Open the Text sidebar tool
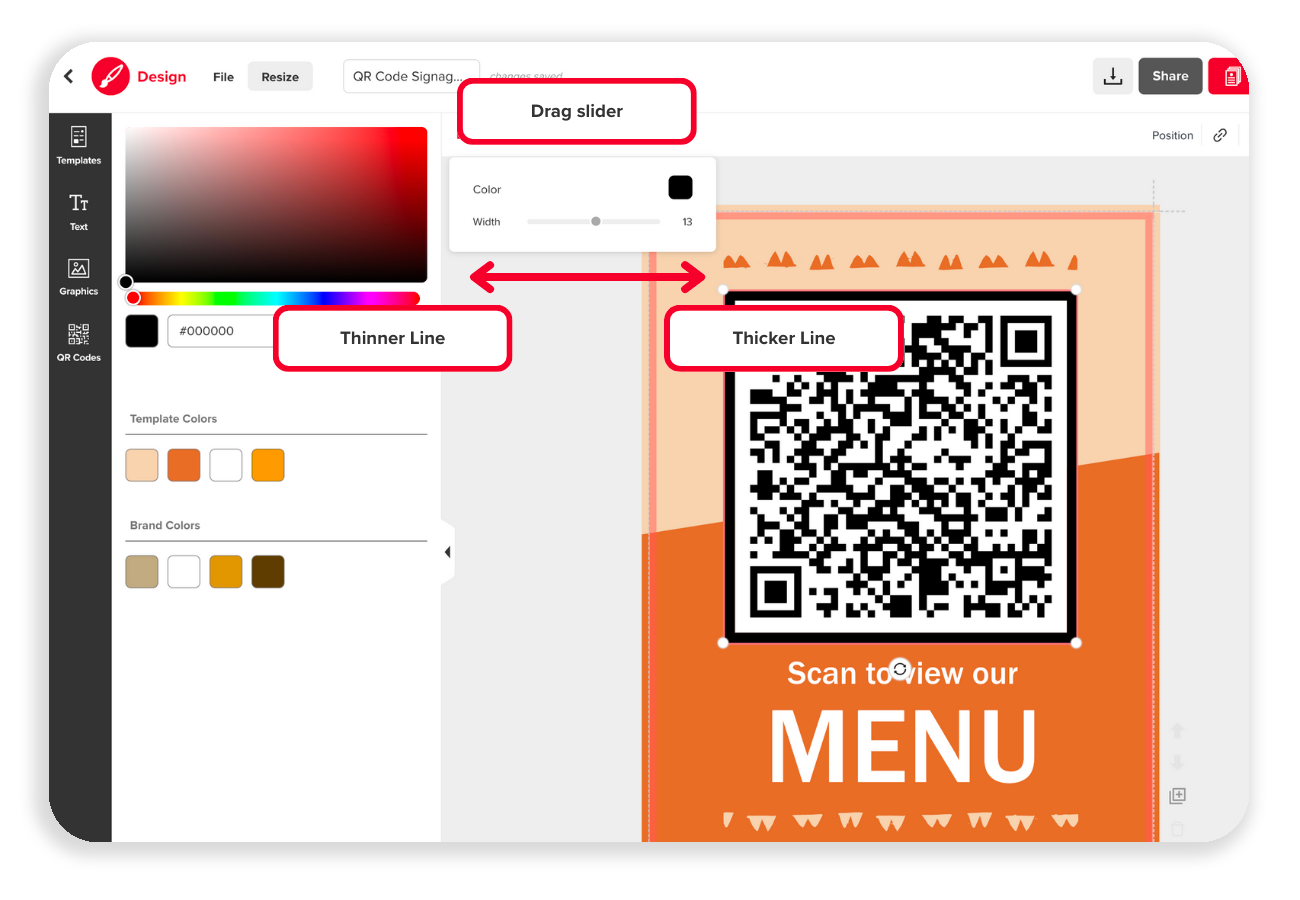 point(79,212)
